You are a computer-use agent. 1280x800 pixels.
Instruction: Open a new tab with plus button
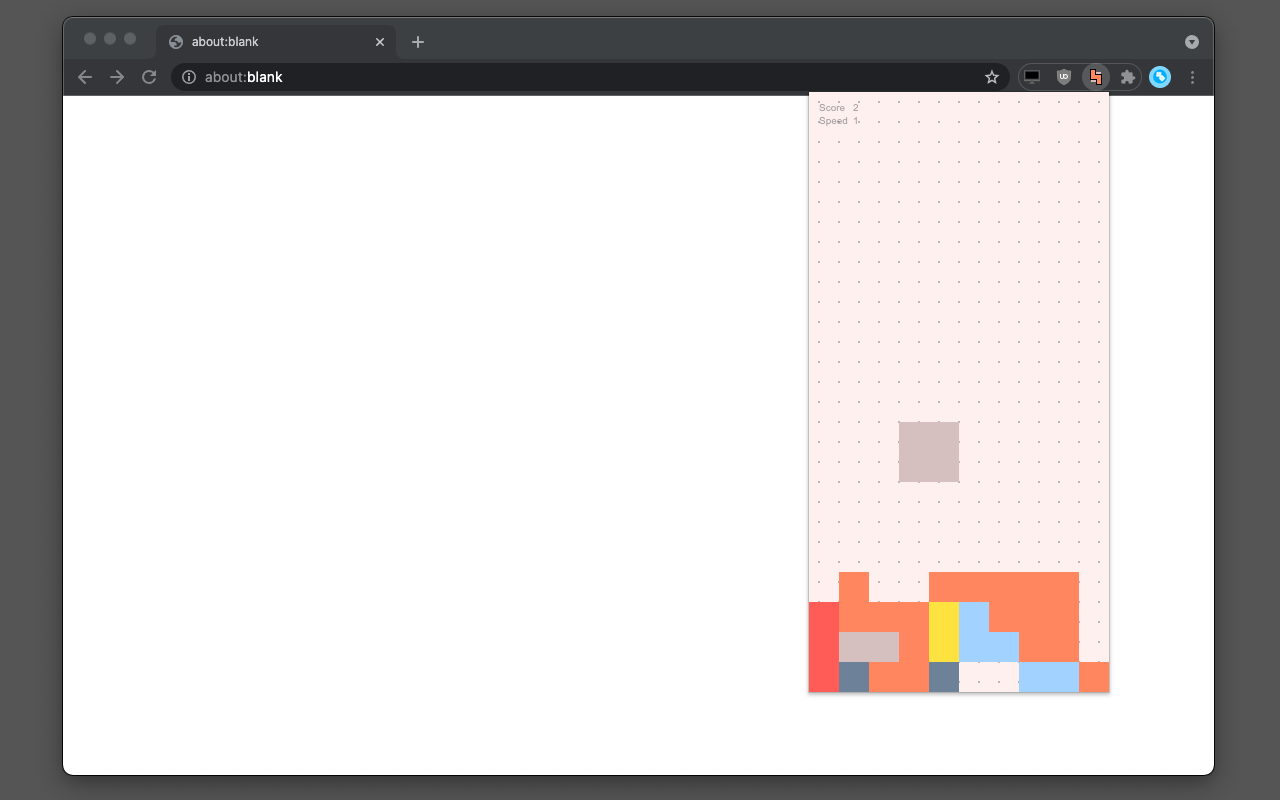point(418,42)
